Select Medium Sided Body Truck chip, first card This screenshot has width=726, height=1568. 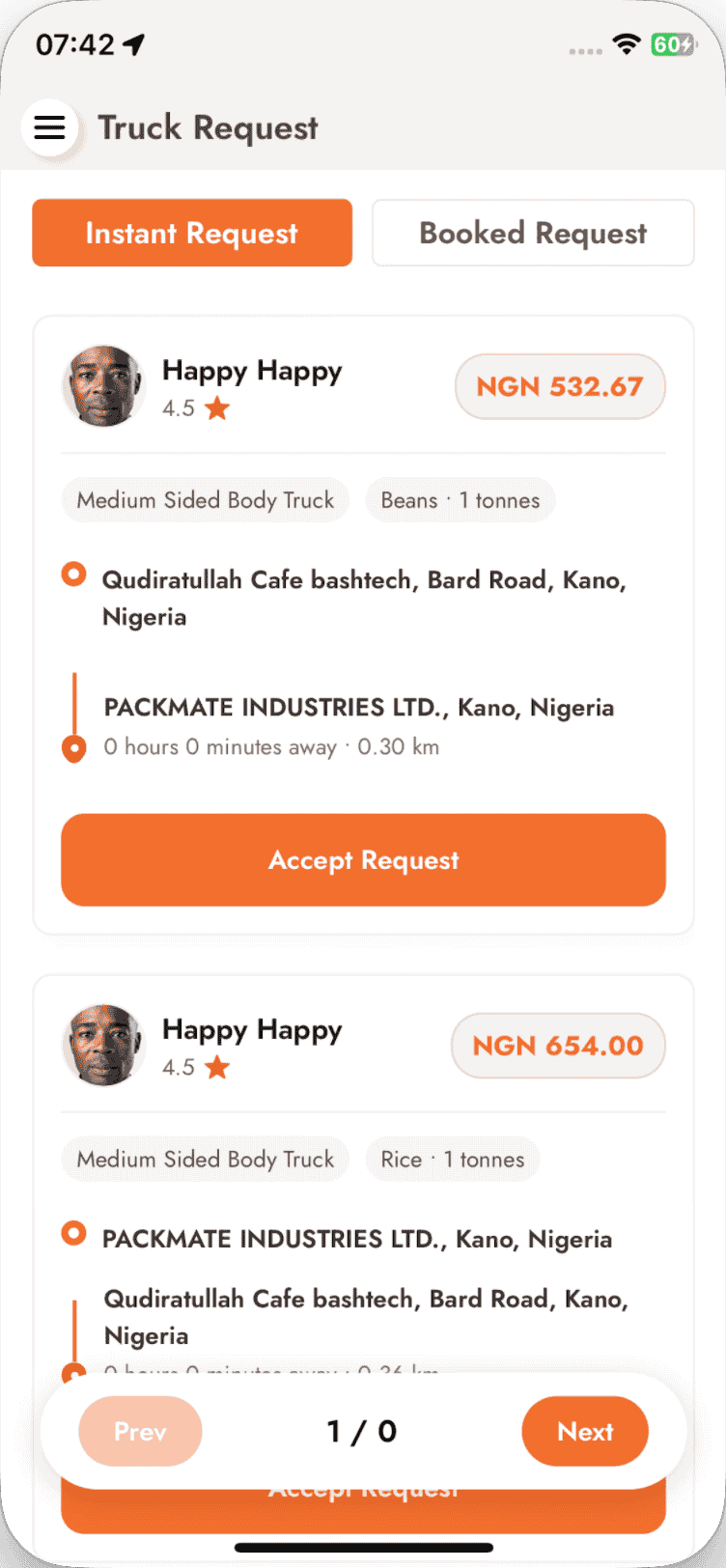(206, 500)
